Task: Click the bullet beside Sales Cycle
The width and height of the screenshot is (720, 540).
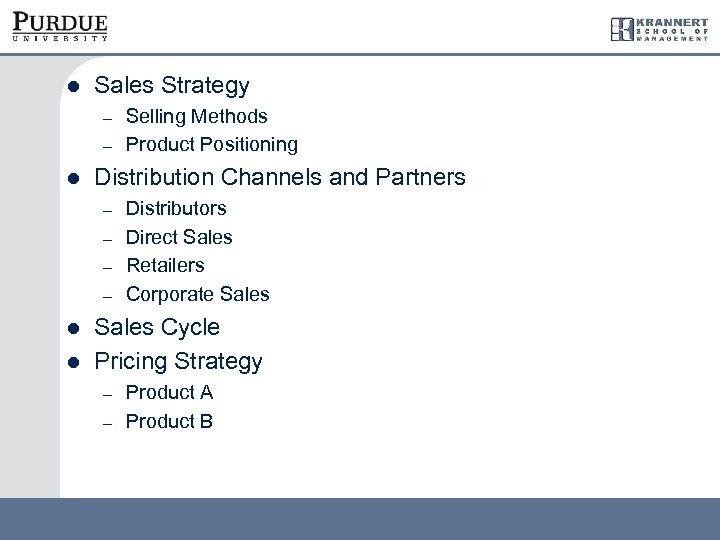Action: pyautogui.click(x=71, y=328)
